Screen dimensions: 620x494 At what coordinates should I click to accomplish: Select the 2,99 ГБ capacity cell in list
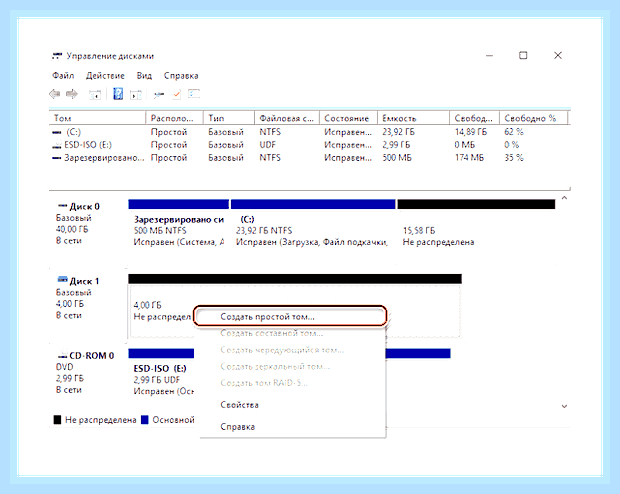tap(396, 145)
